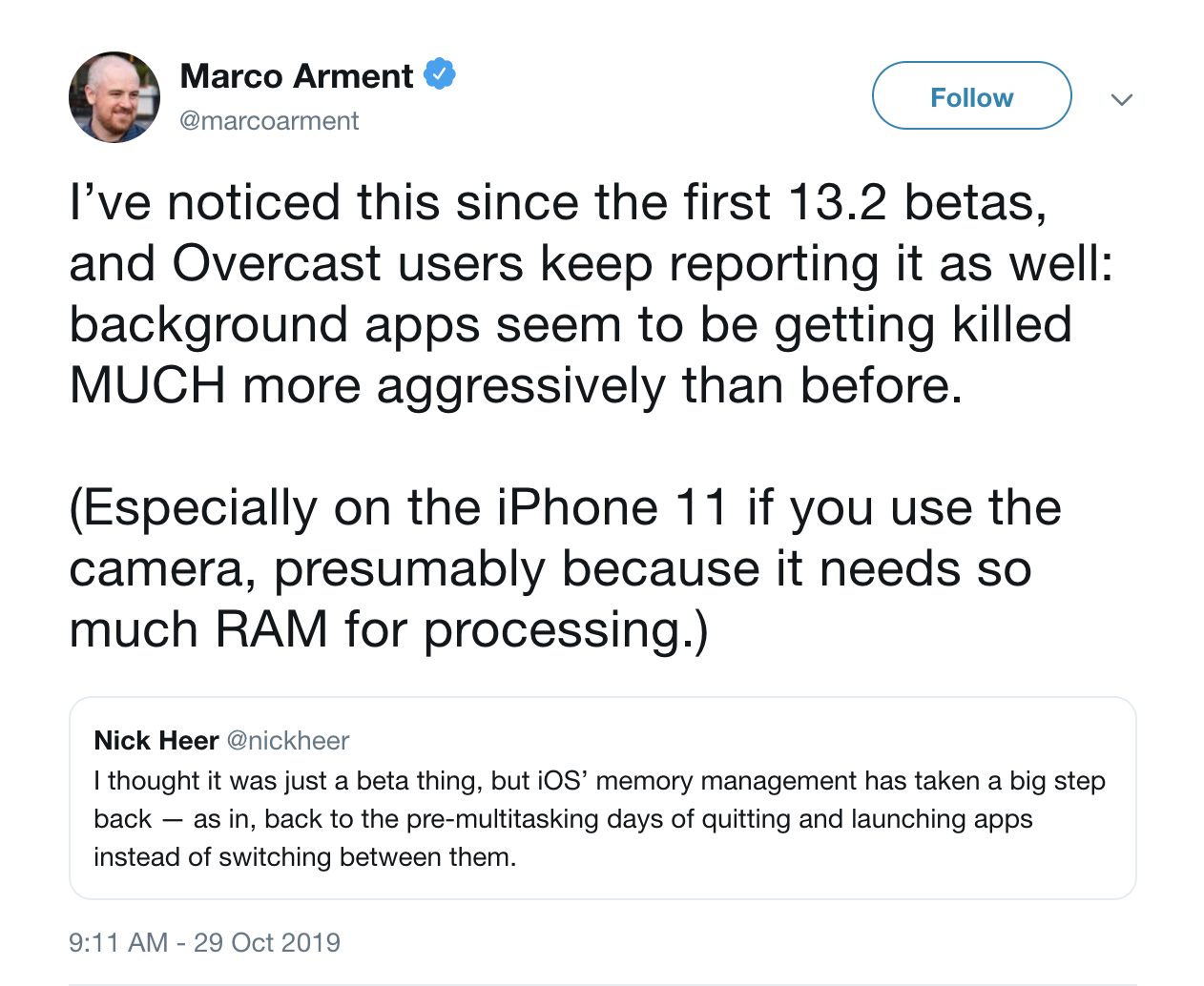
Task: Click the verified badge next to Marco Arment
Action: (439, 72)
